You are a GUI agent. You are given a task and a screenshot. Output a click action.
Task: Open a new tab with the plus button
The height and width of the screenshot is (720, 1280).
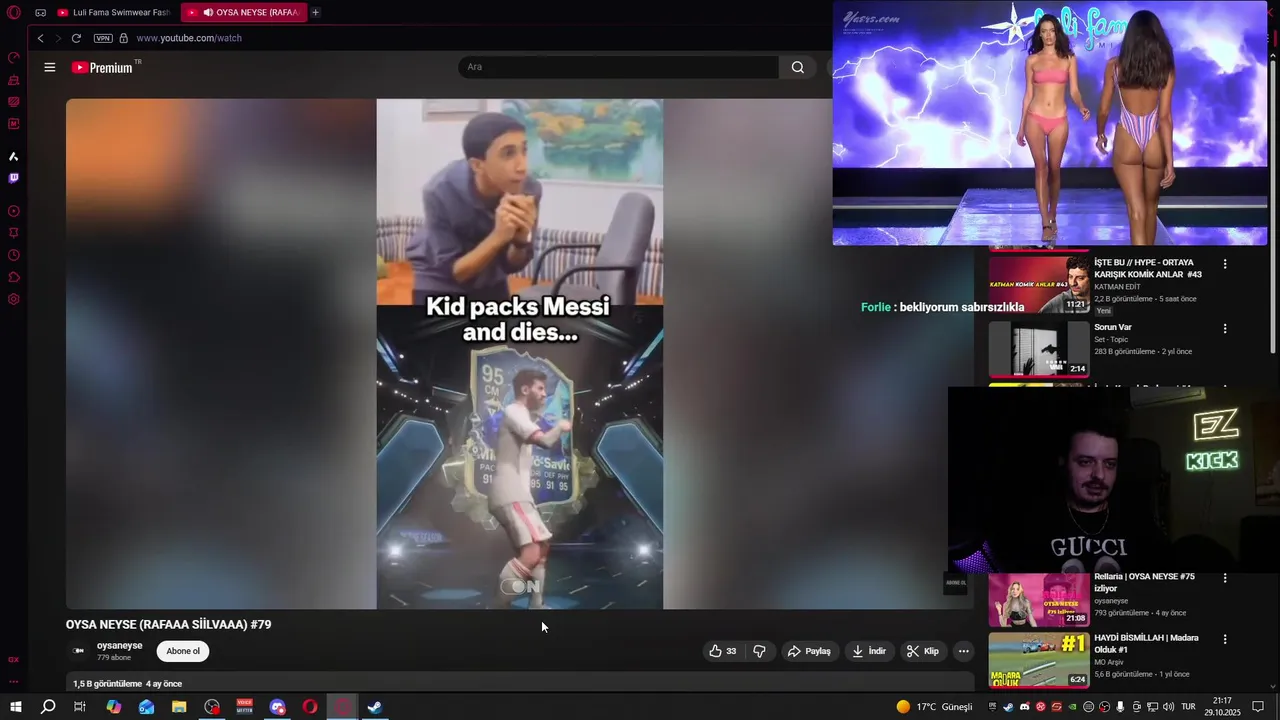pyautogui.click(x=316, y=13)
